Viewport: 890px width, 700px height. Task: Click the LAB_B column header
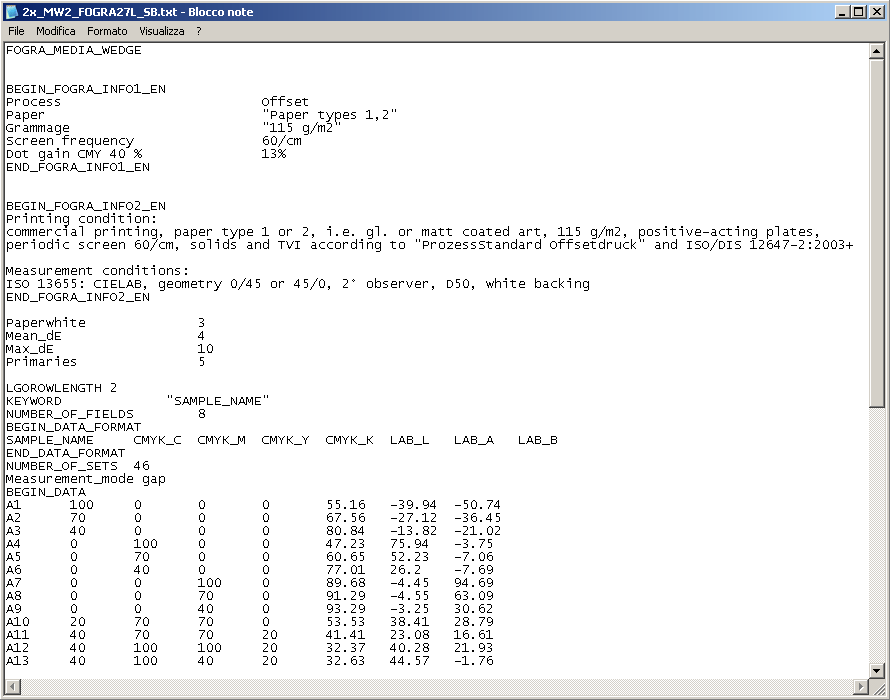(x=538, y=440)
